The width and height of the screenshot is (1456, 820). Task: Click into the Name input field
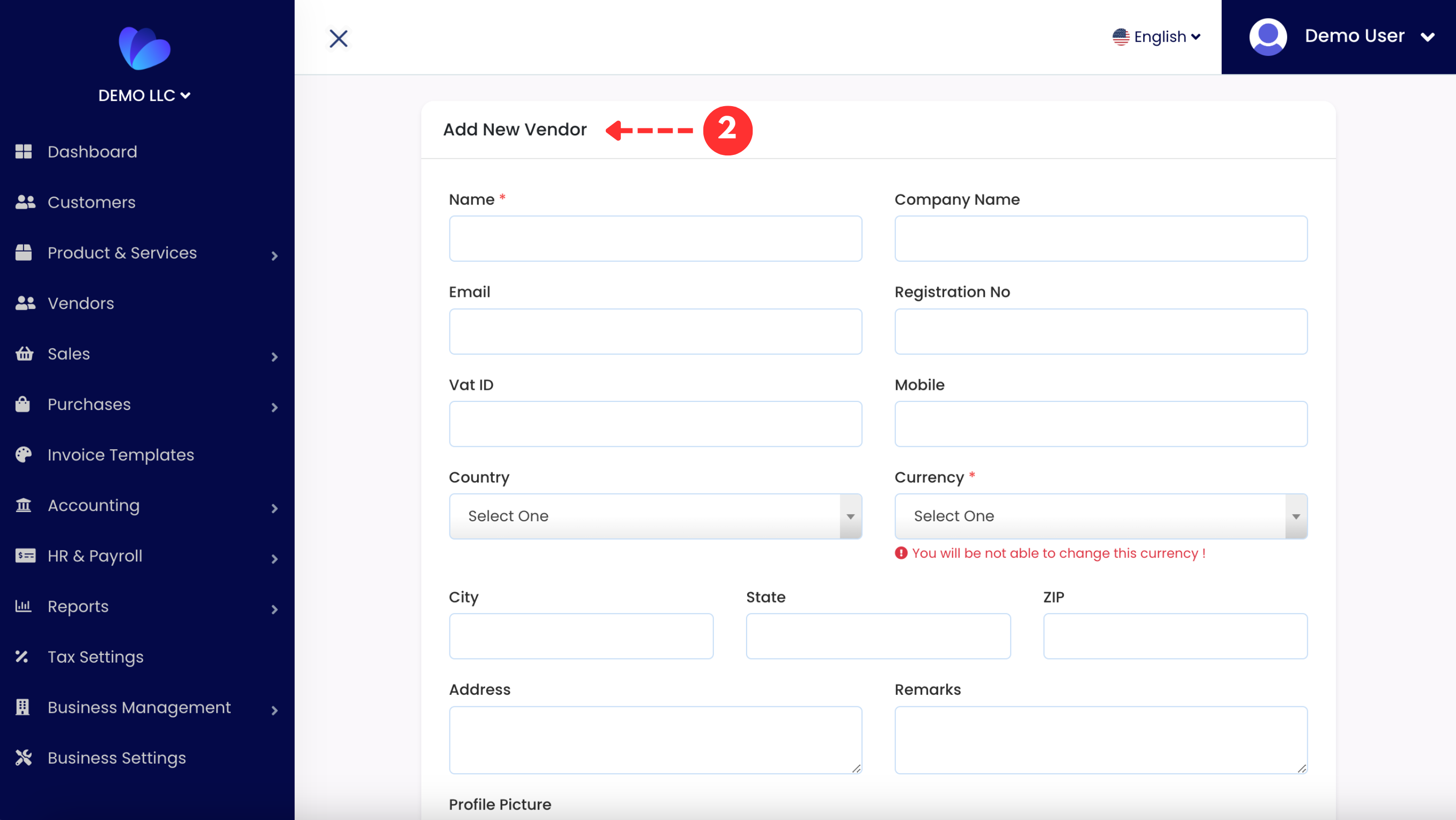656,238
